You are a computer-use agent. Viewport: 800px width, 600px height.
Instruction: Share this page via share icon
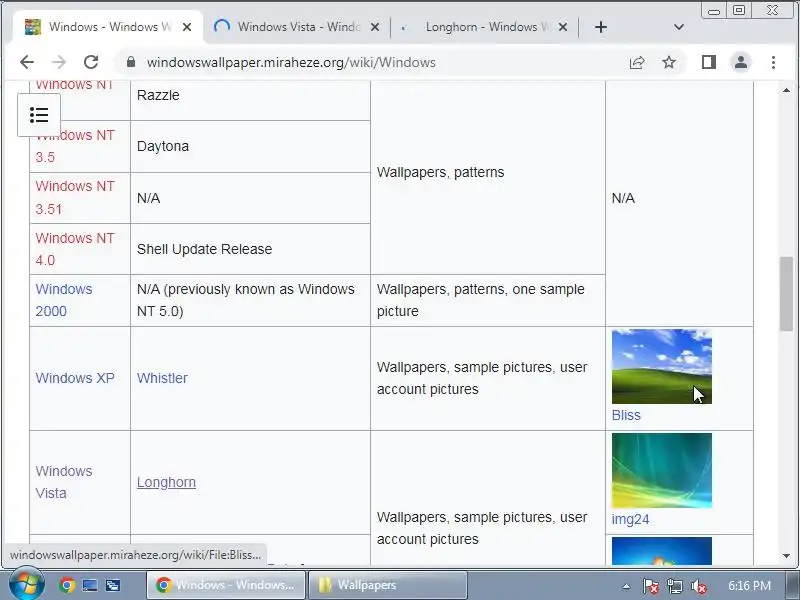tap(637, 62)
